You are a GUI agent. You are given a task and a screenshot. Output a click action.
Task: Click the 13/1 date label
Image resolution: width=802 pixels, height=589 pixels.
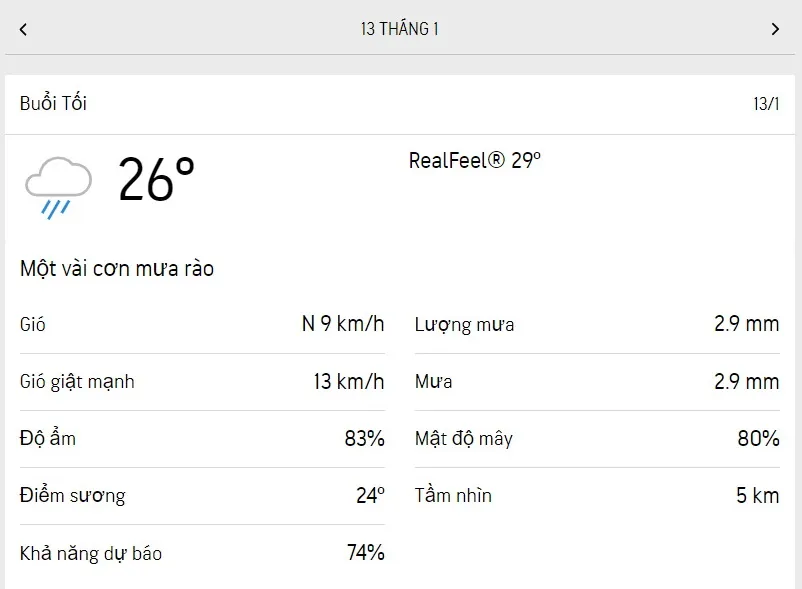coord(764,103)
